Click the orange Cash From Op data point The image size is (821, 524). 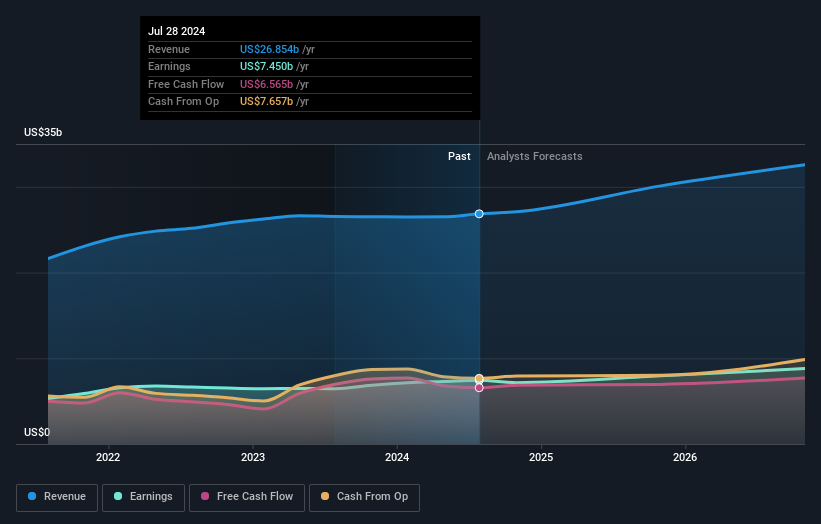pos(479,378)
